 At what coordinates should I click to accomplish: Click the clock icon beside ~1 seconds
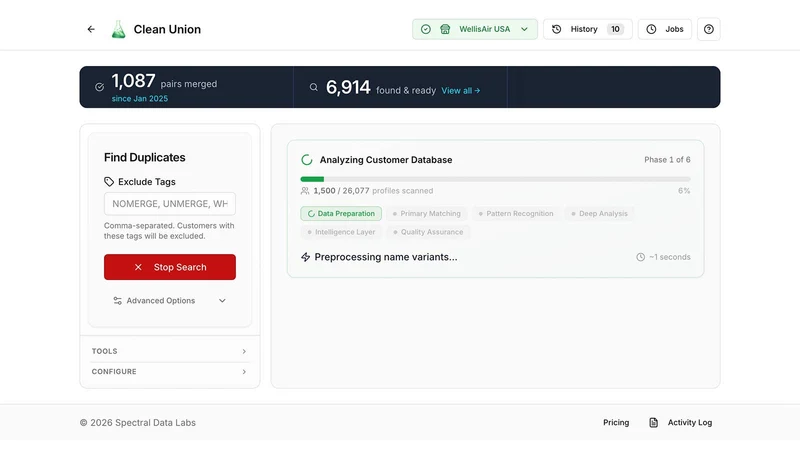click(640, 257)
